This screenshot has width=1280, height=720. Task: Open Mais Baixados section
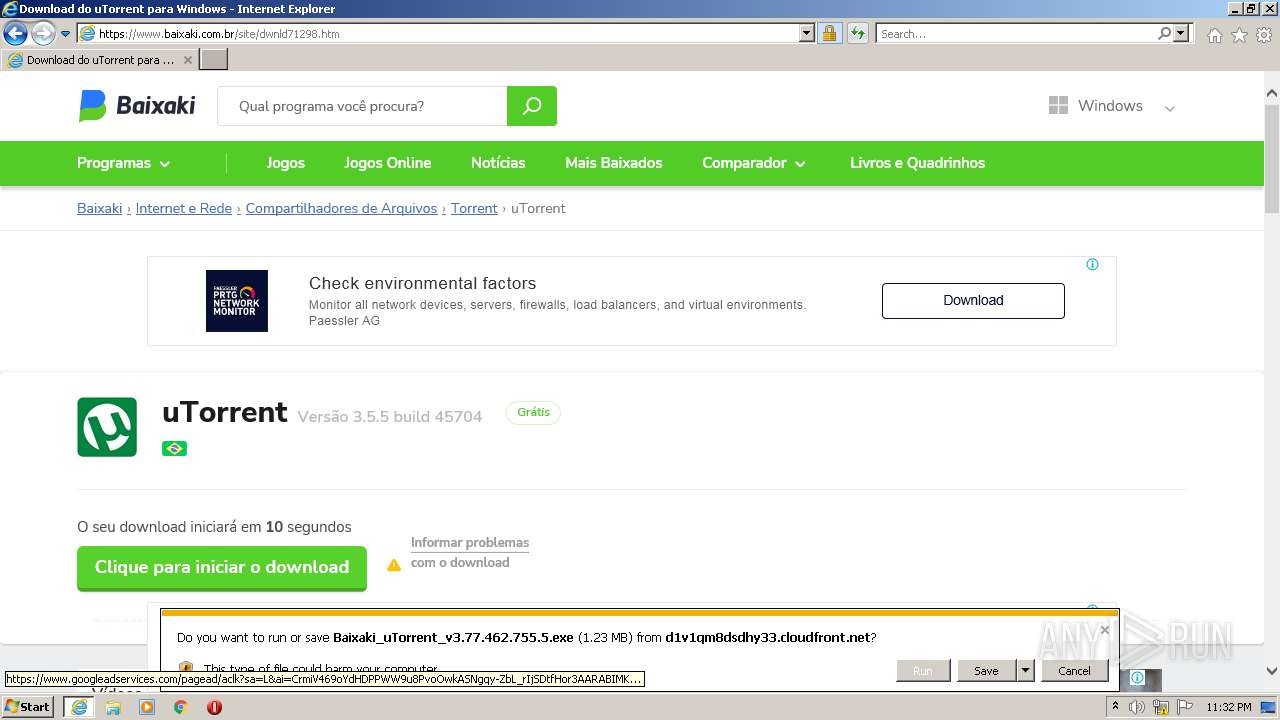point(613,163)
